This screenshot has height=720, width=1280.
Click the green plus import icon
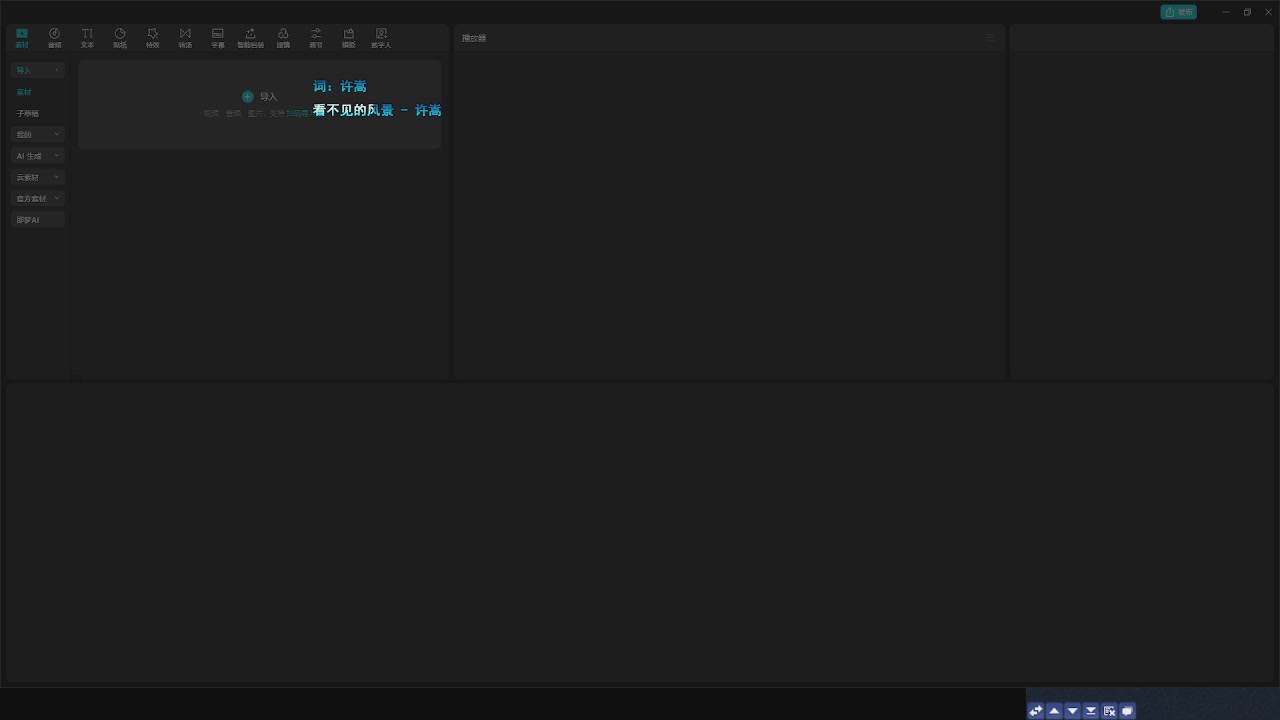pos(248,97)
